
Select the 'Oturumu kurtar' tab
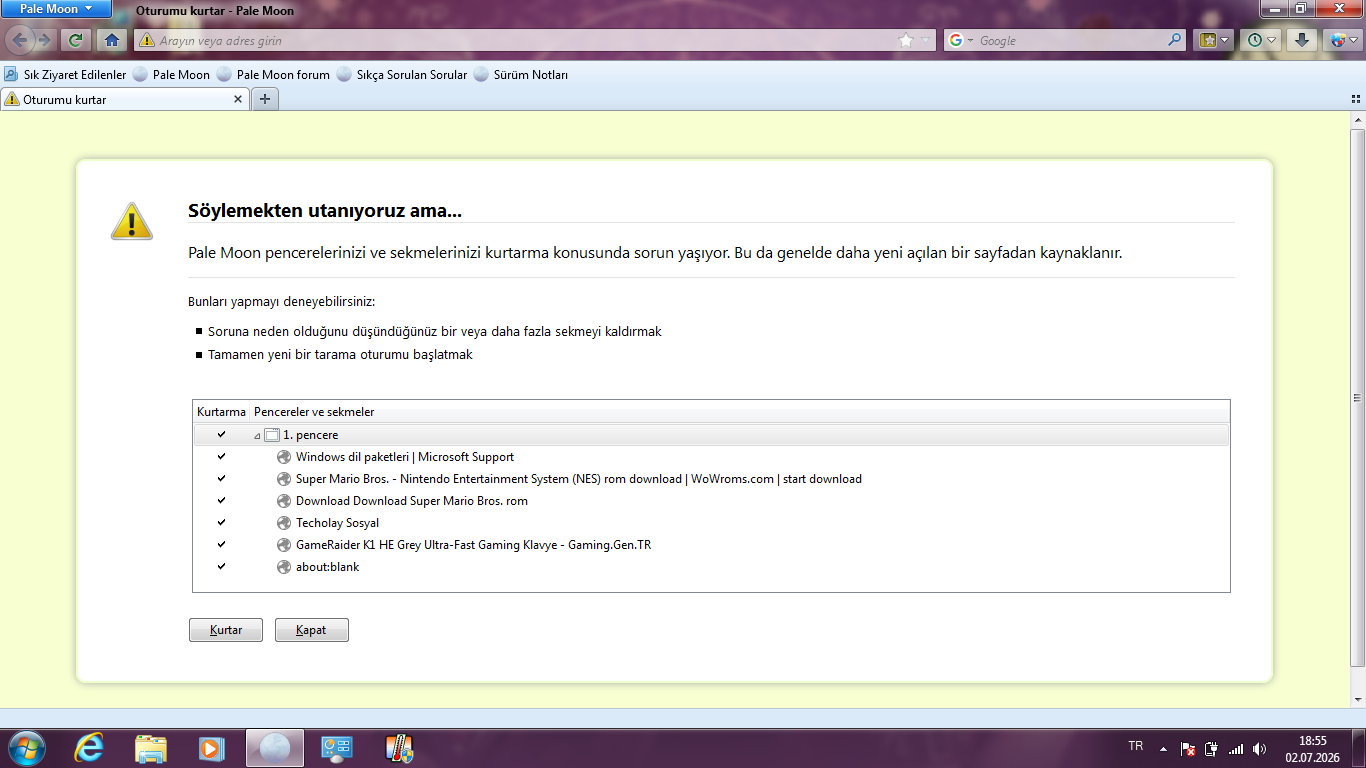pyautogui.click(x=124, y=99)
